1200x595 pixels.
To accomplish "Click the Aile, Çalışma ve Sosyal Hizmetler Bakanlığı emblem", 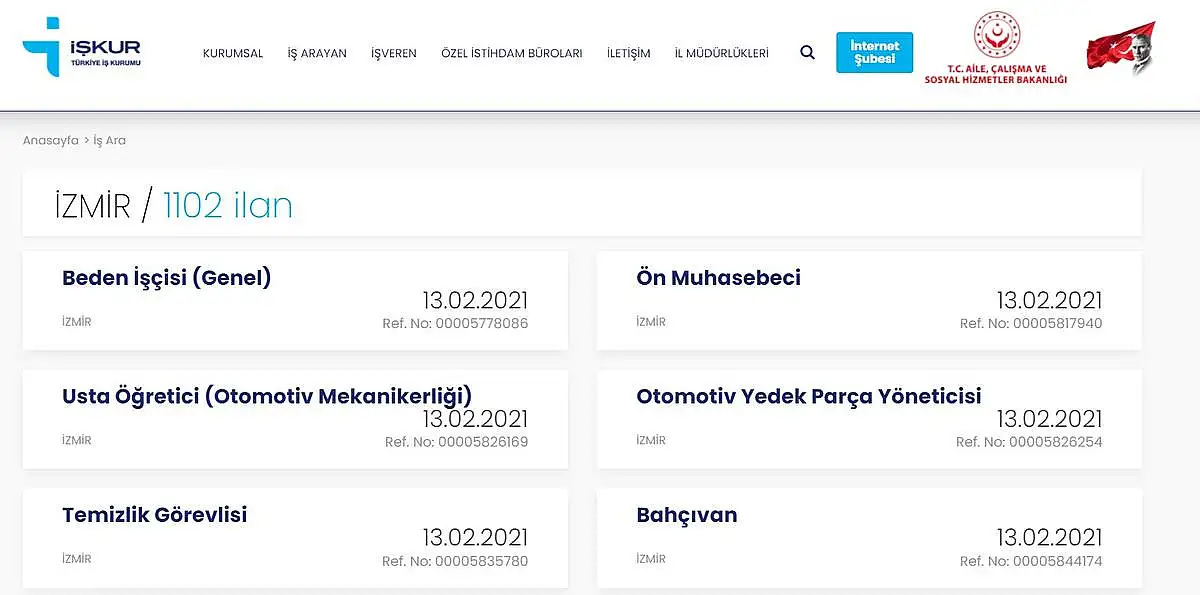I will coord(996,48).
